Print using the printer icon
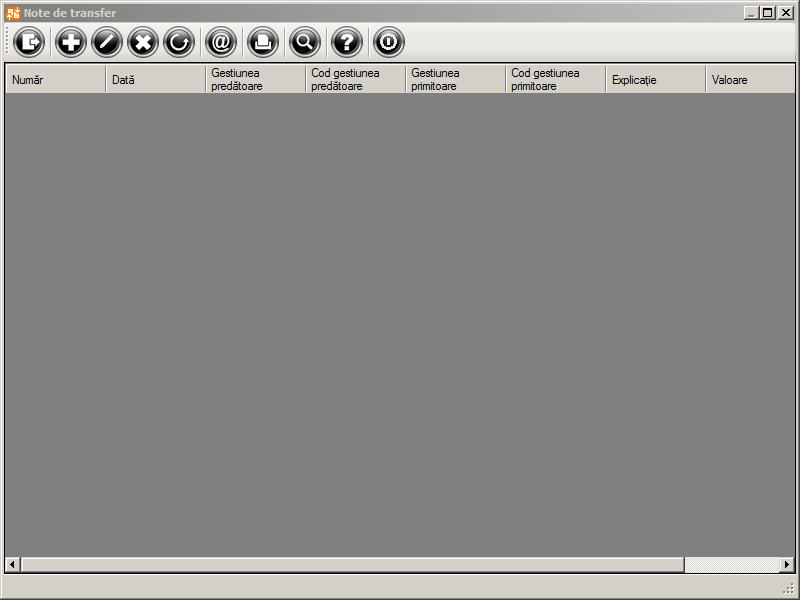The height and width of the screenshot is (600, 800). tap(263, 42)
